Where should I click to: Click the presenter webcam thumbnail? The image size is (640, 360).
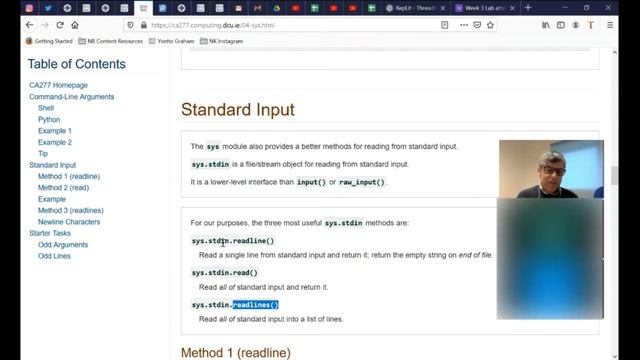[551, 169]
